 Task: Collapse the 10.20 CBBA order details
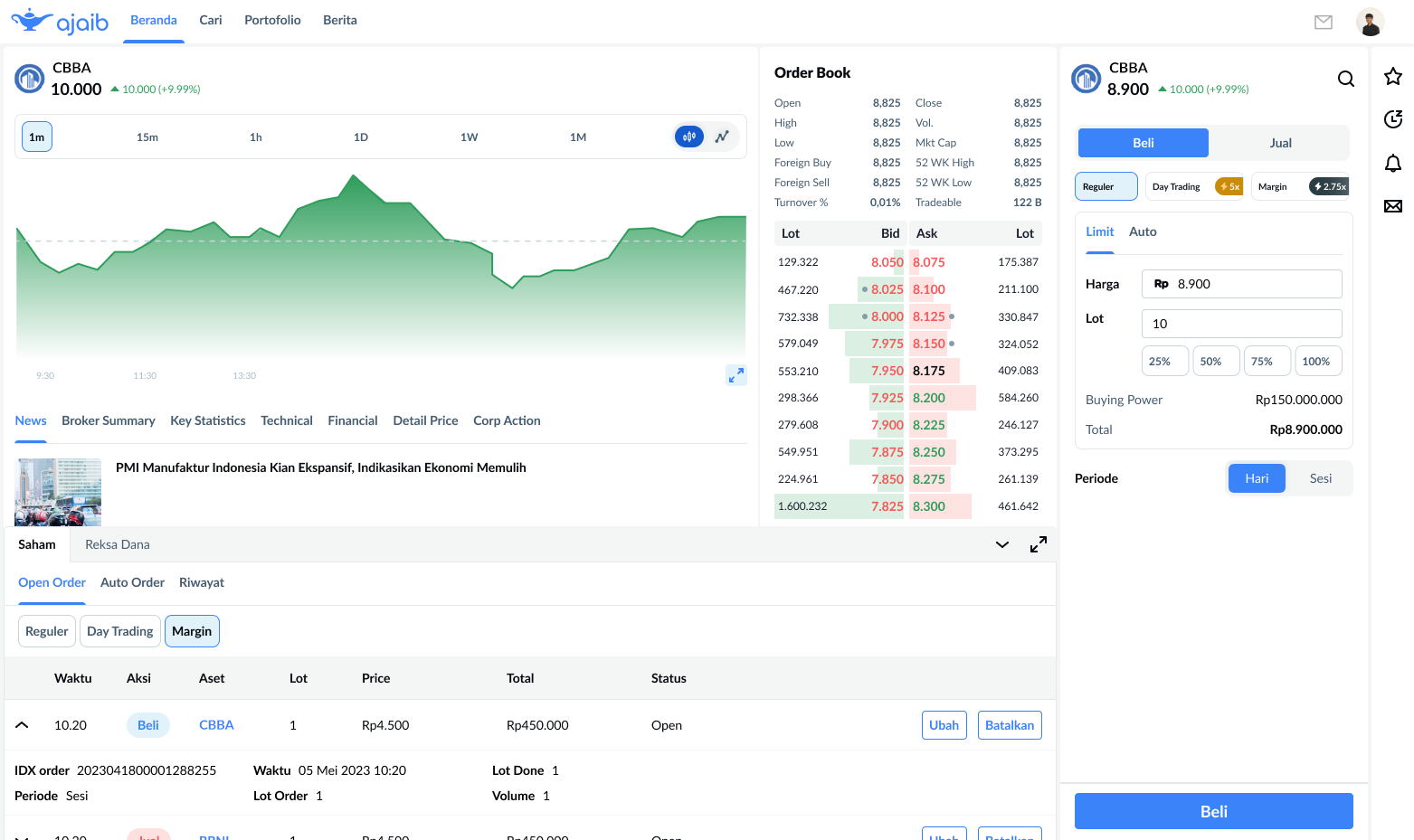click(x=23, y=725)
